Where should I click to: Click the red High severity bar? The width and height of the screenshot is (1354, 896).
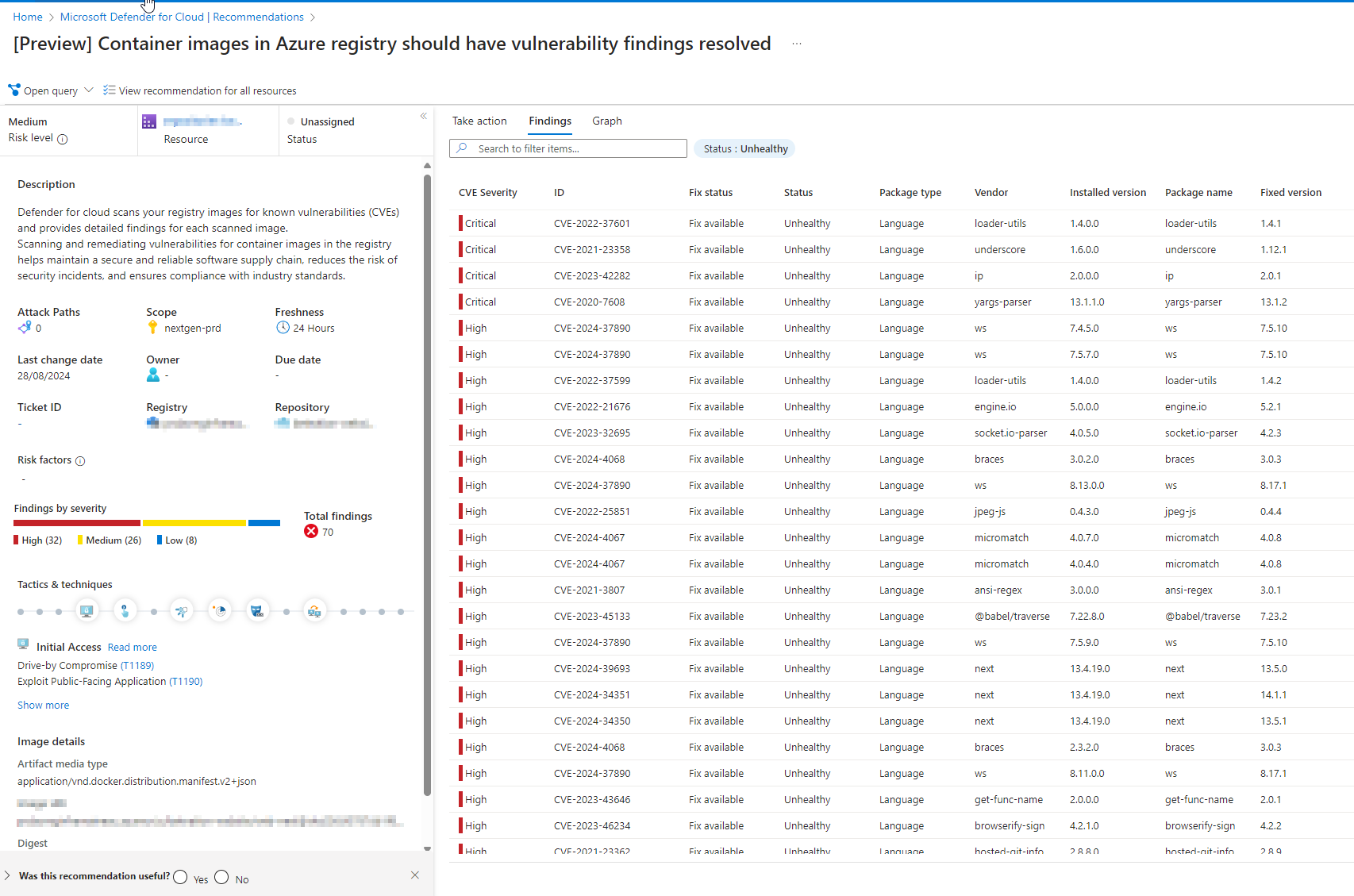pyautogui.click(x=77, y=523)
